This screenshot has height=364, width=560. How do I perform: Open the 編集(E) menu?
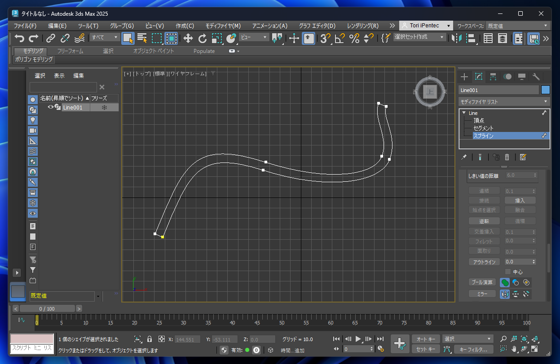click(57, 26)
